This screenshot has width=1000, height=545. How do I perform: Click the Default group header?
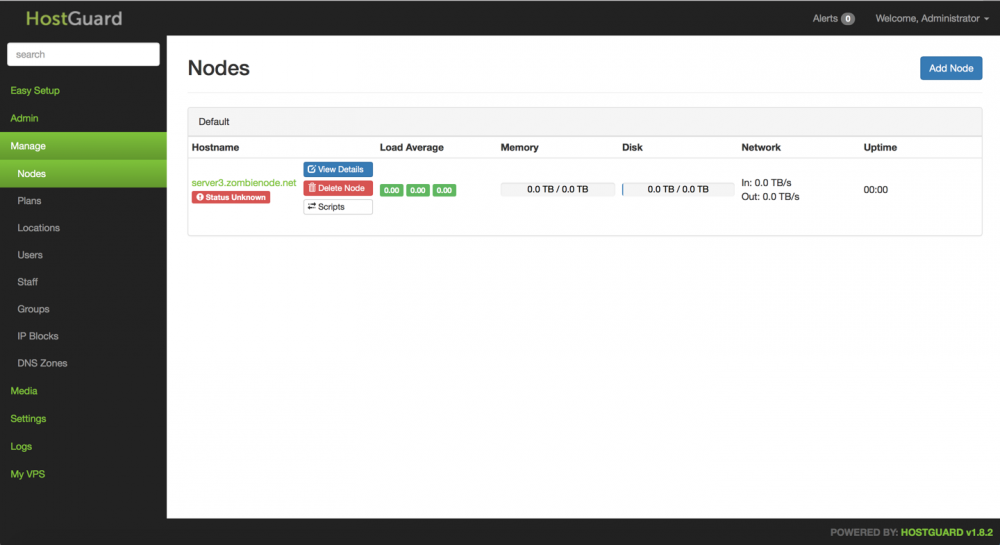585,122
